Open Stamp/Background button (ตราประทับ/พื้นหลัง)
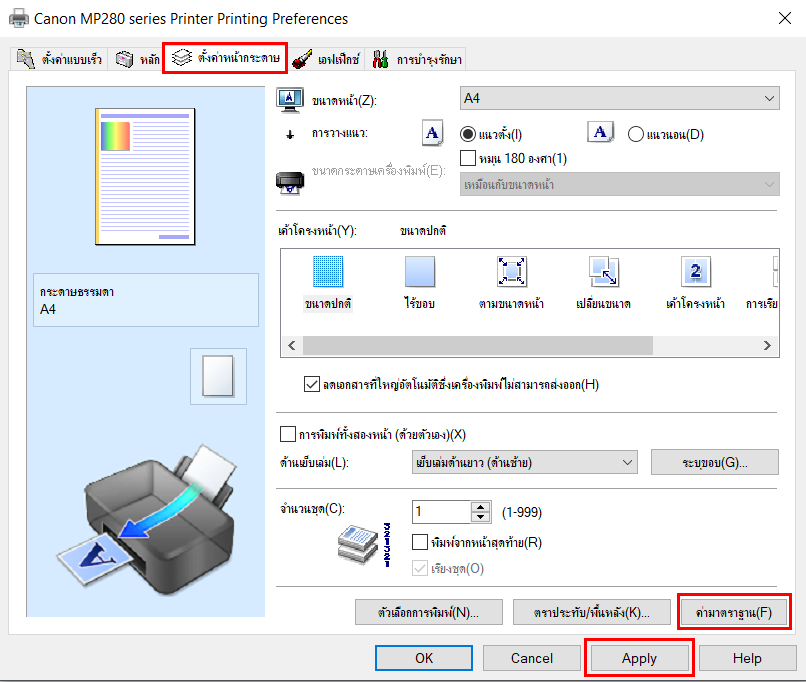Image resolution: width=806 pixels, height=682 pixels. point(592,612)
